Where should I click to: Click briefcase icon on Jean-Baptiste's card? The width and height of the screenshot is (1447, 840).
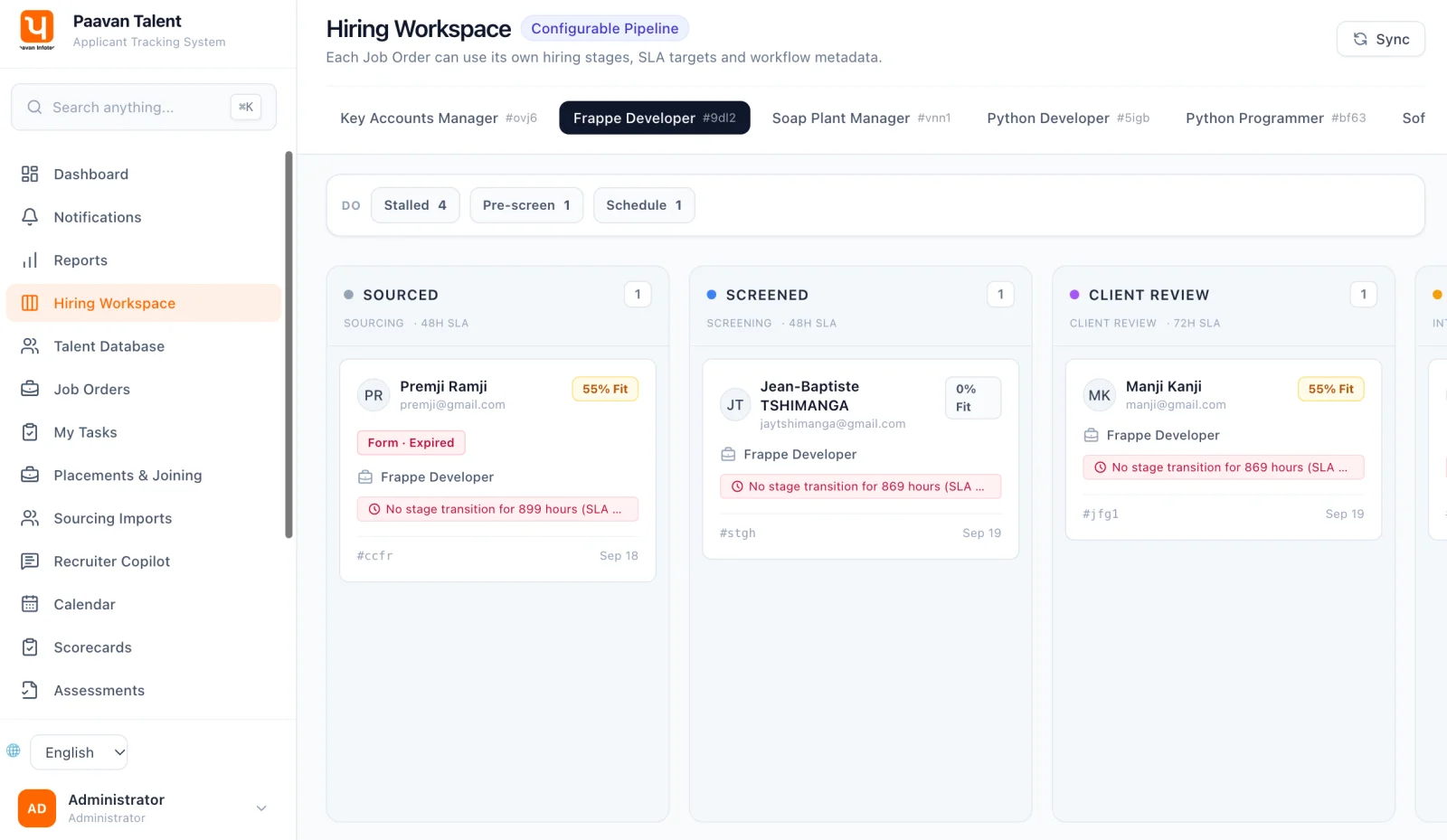tap(728, 454)
